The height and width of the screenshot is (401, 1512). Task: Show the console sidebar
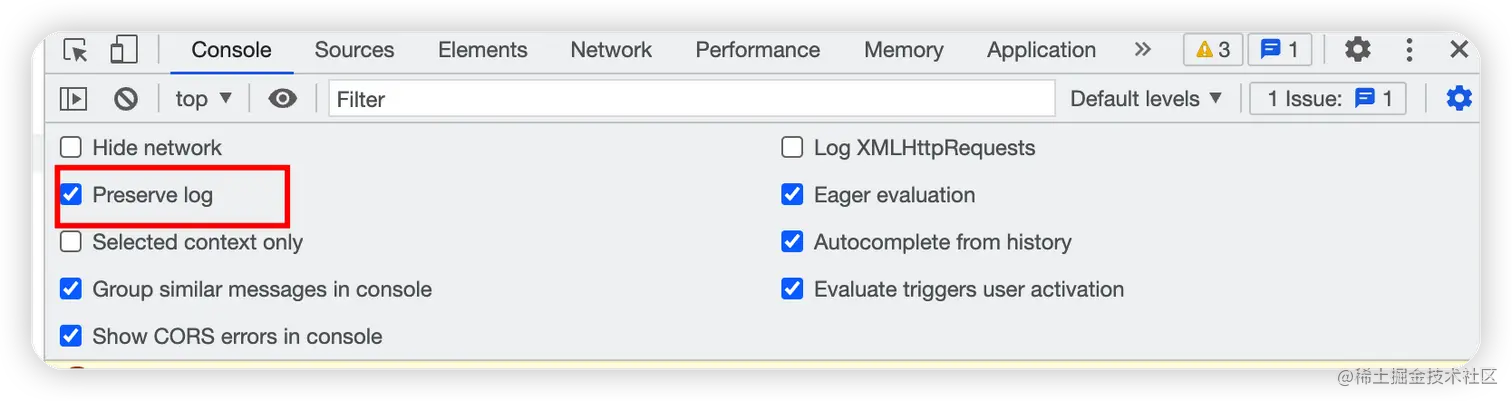point(73,99)
